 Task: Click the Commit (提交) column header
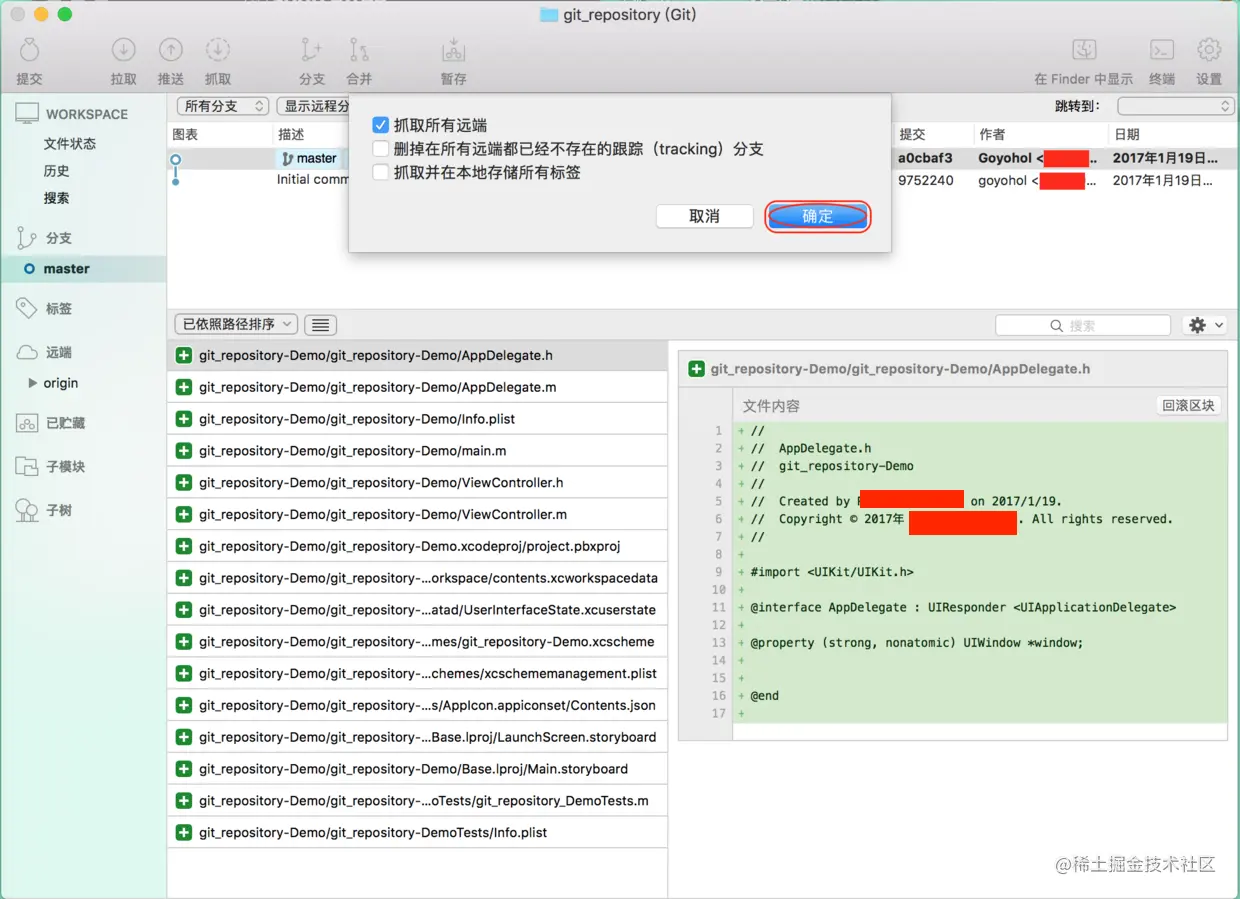tap(912, 134)
